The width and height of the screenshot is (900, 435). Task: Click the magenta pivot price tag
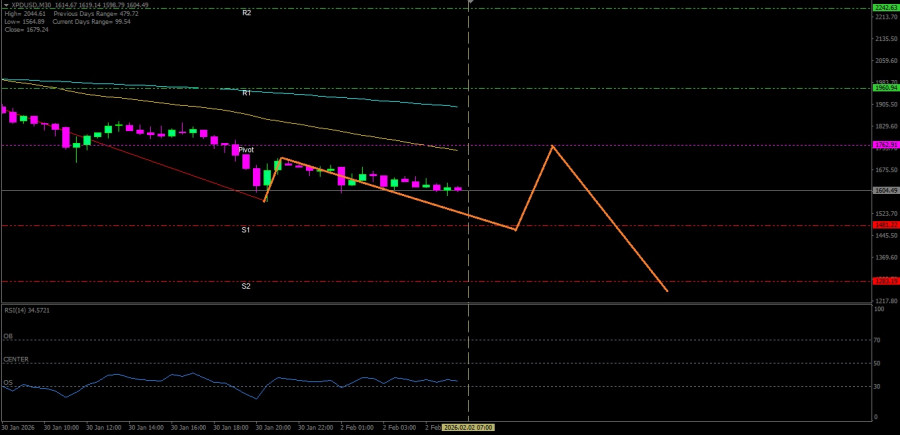pyautogui.click(x=885, y=145)
